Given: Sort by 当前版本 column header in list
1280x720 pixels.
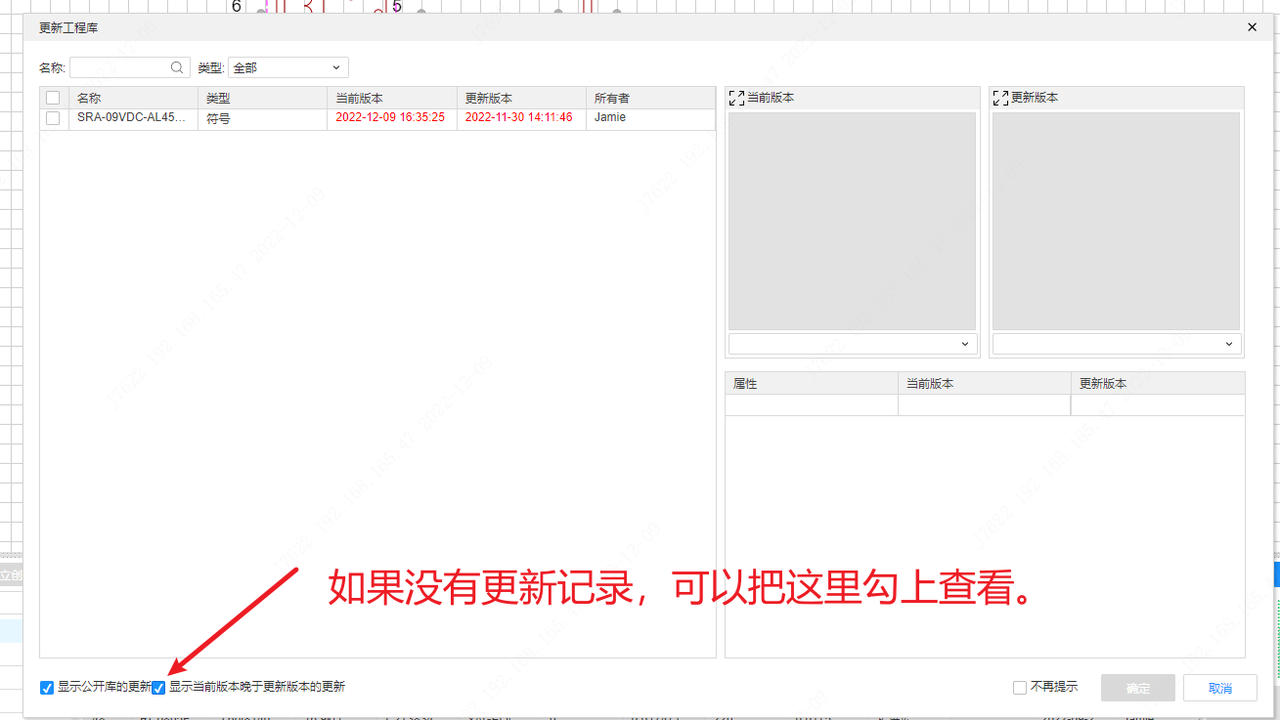Looking at the screenshot, I should tap(392, 98).
